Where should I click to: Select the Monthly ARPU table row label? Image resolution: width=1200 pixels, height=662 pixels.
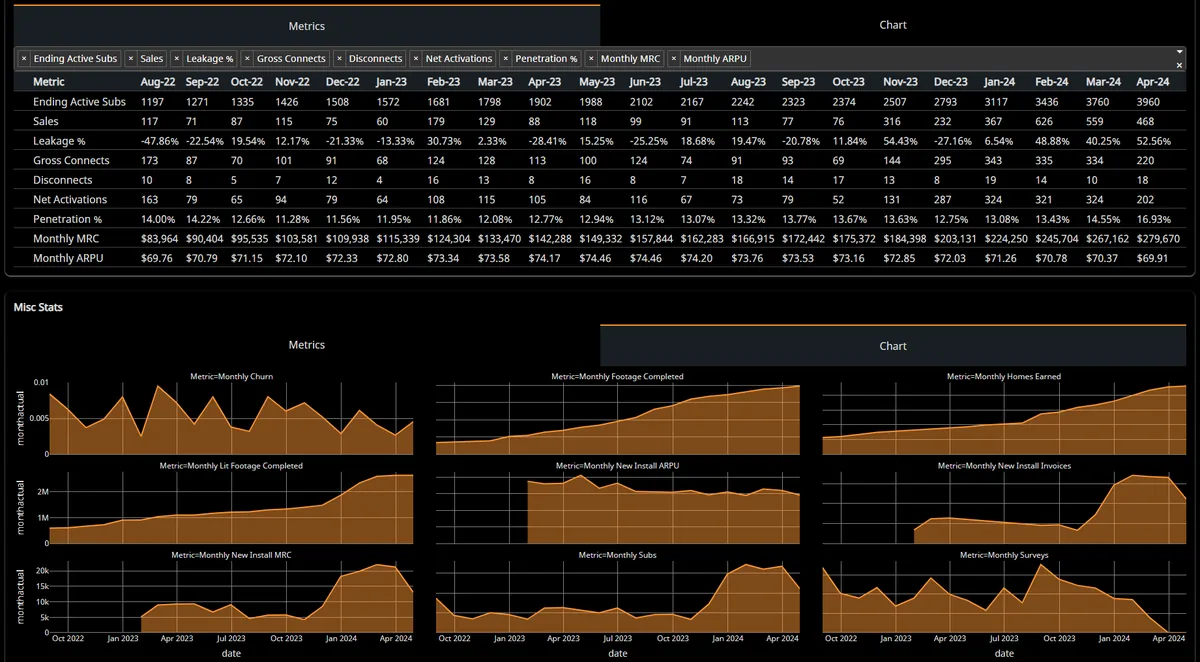(x=68, y=258)
